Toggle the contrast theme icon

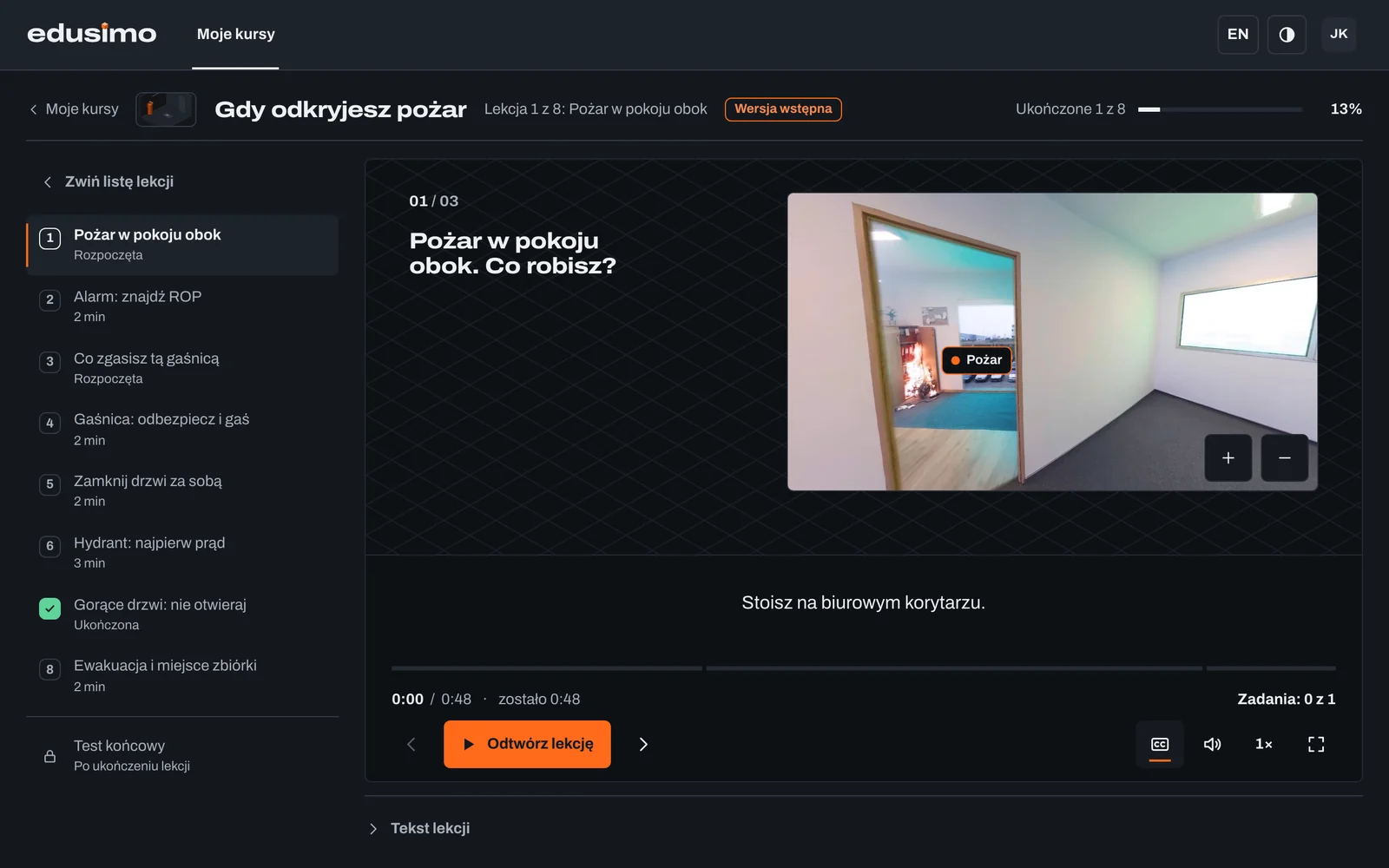pos(1287,35)
